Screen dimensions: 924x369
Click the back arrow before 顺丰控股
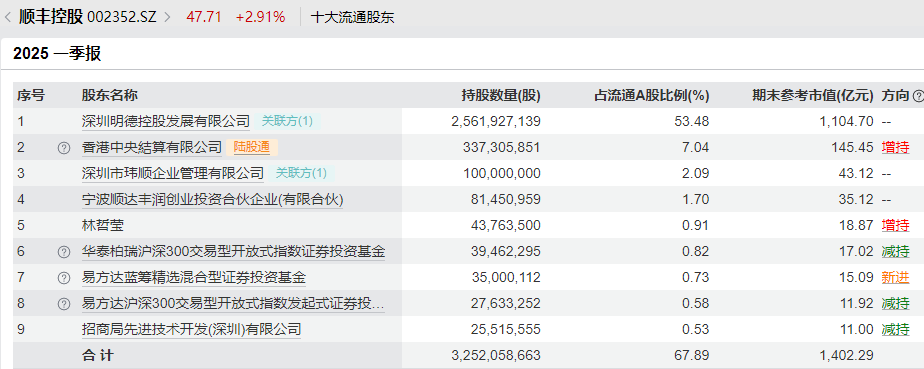point(8,17)
